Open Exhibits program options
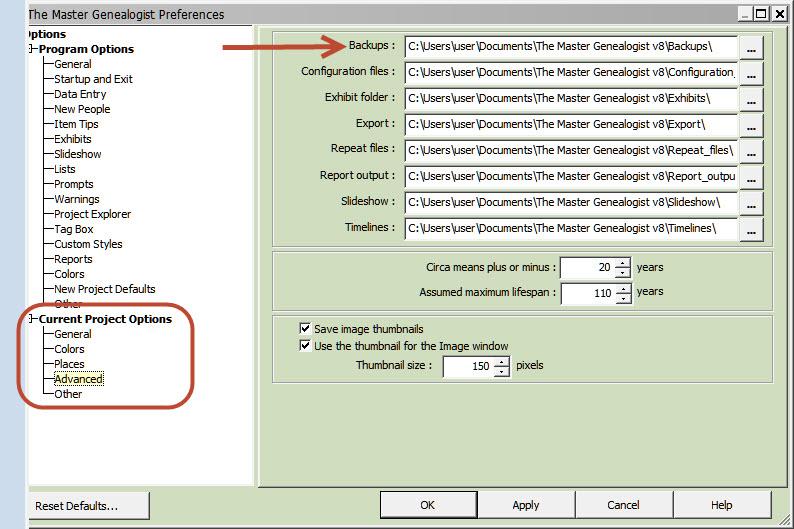This screenshot has height=529, width=794. 73,139
